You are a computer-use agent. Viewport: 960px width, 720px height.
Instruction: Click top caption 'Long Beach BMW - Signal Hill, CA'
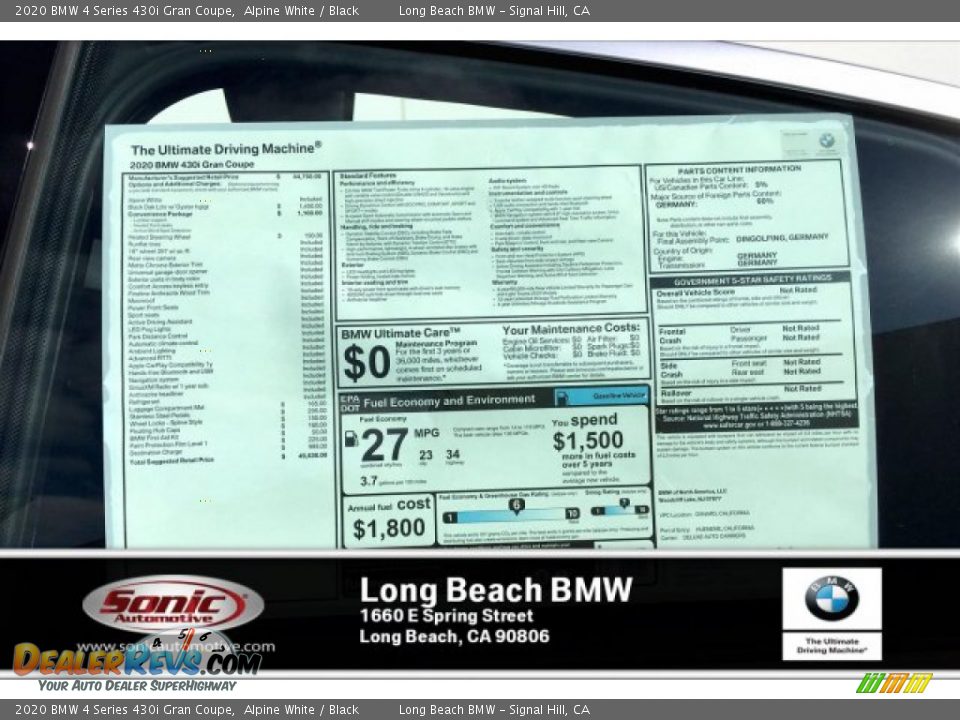pos(495,10)
